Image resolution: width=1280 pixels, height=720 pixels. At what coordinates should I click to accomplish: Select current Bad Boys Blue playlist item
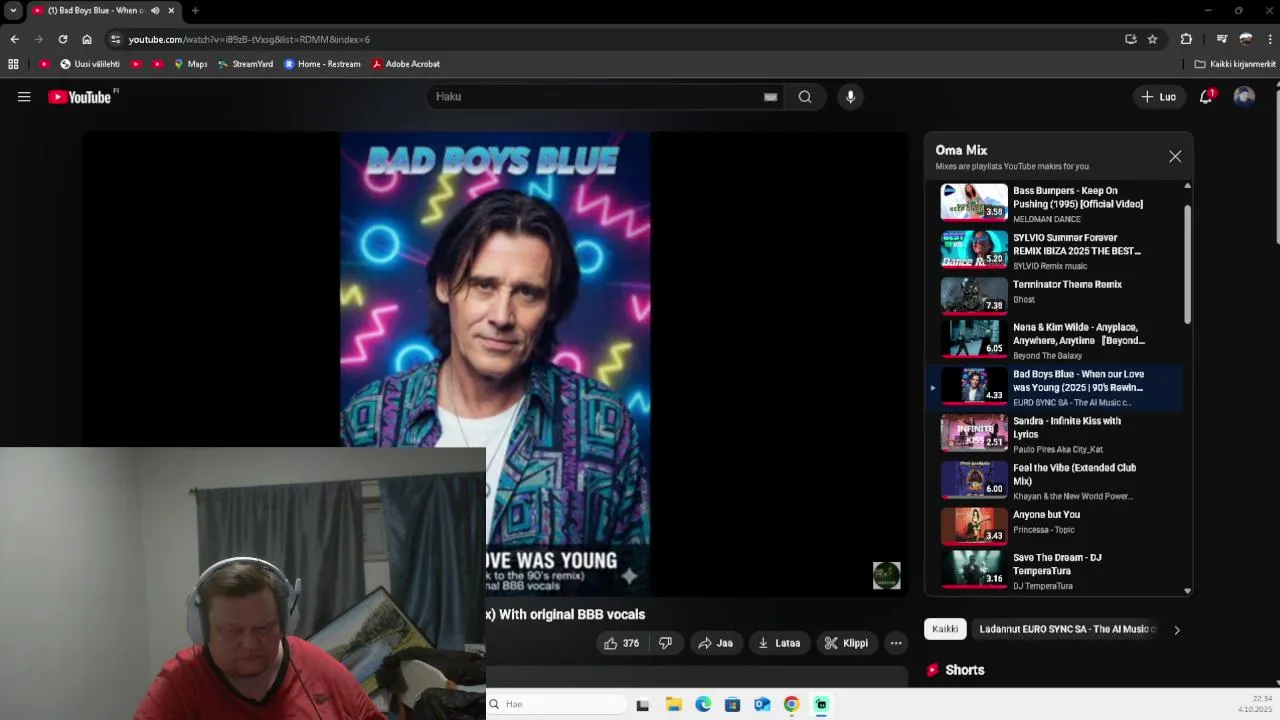click(x=1060, y=387)
